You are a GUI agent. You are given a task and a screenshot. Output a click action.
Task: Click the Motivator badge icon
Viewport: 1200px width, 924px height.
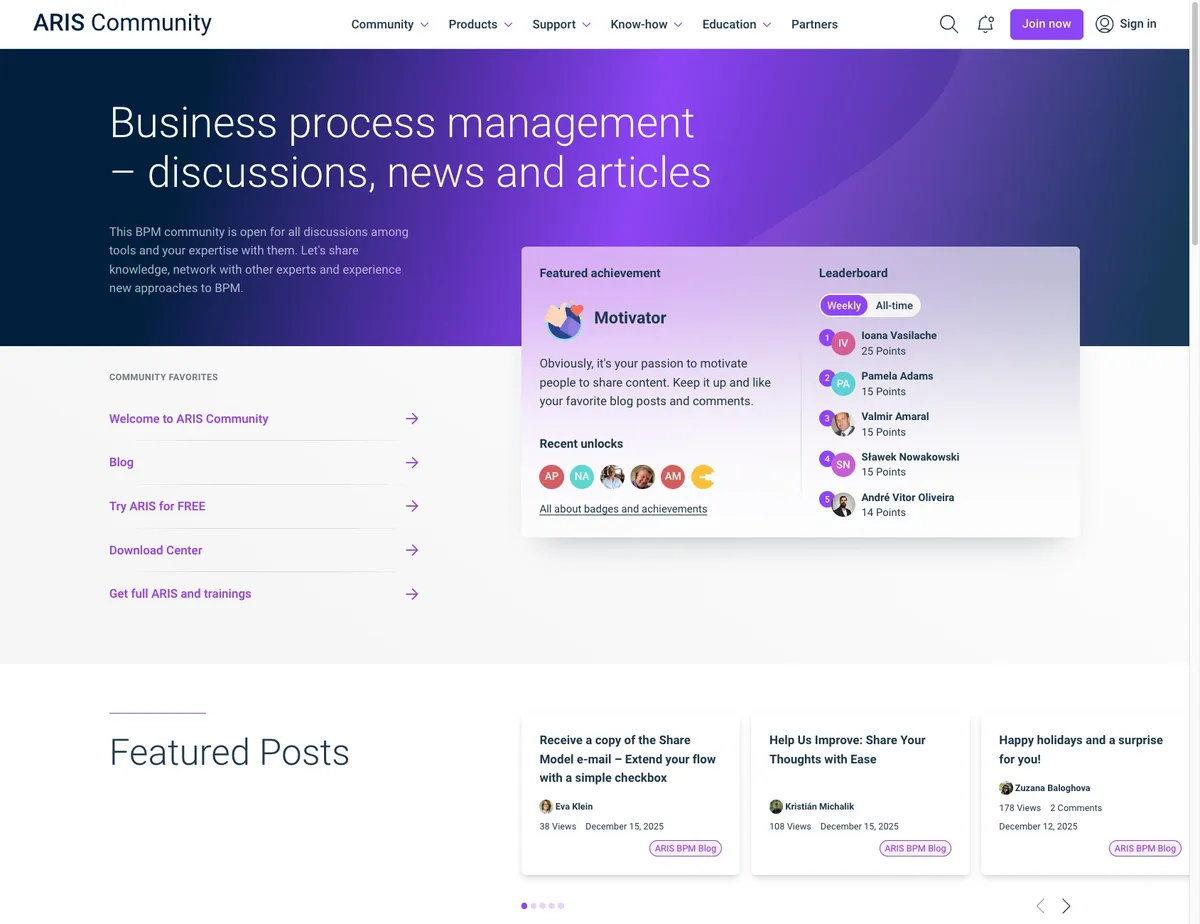point(564,319)
